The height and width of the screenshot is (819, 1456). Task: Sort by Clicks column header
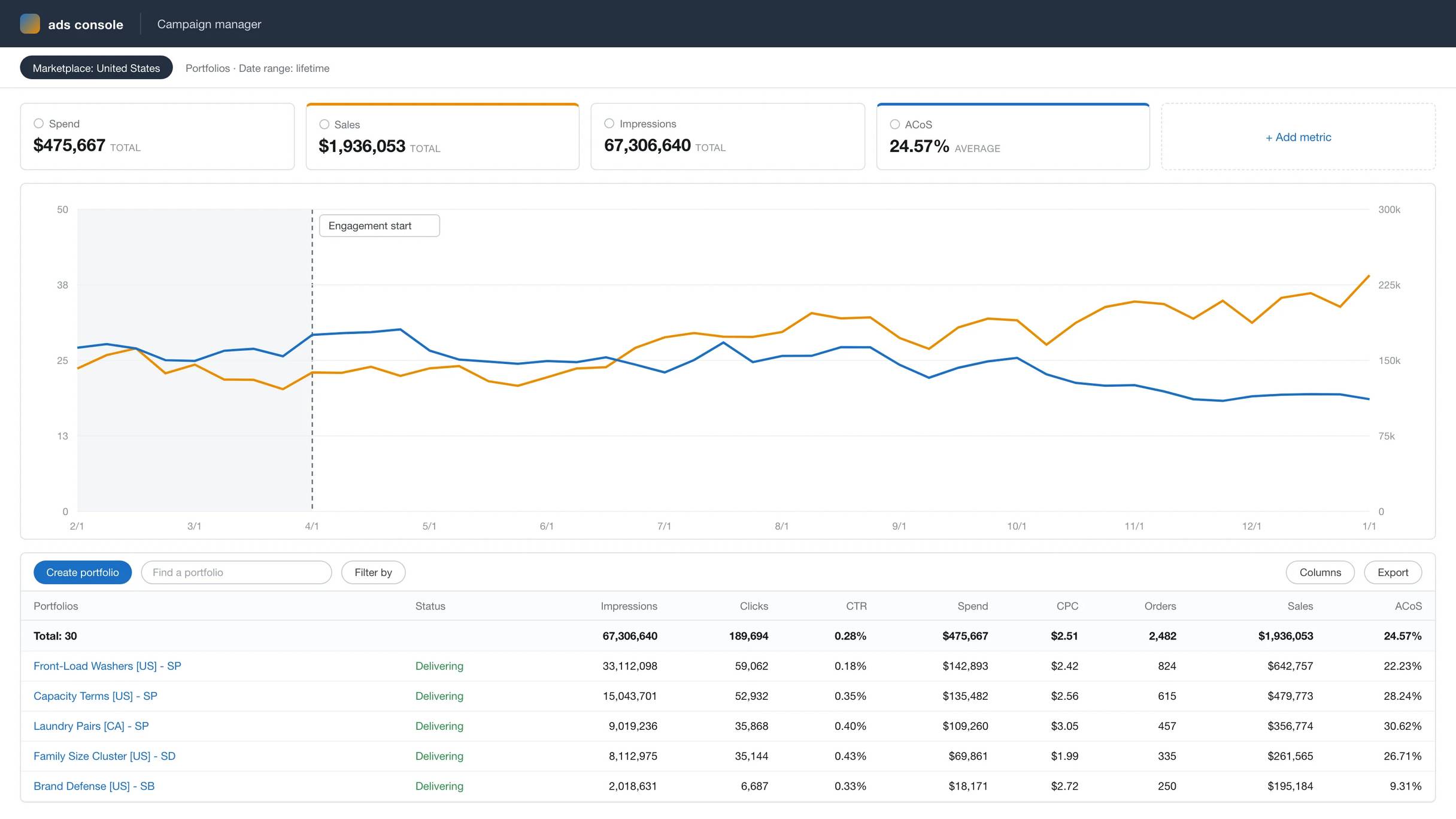pos(754,606)
